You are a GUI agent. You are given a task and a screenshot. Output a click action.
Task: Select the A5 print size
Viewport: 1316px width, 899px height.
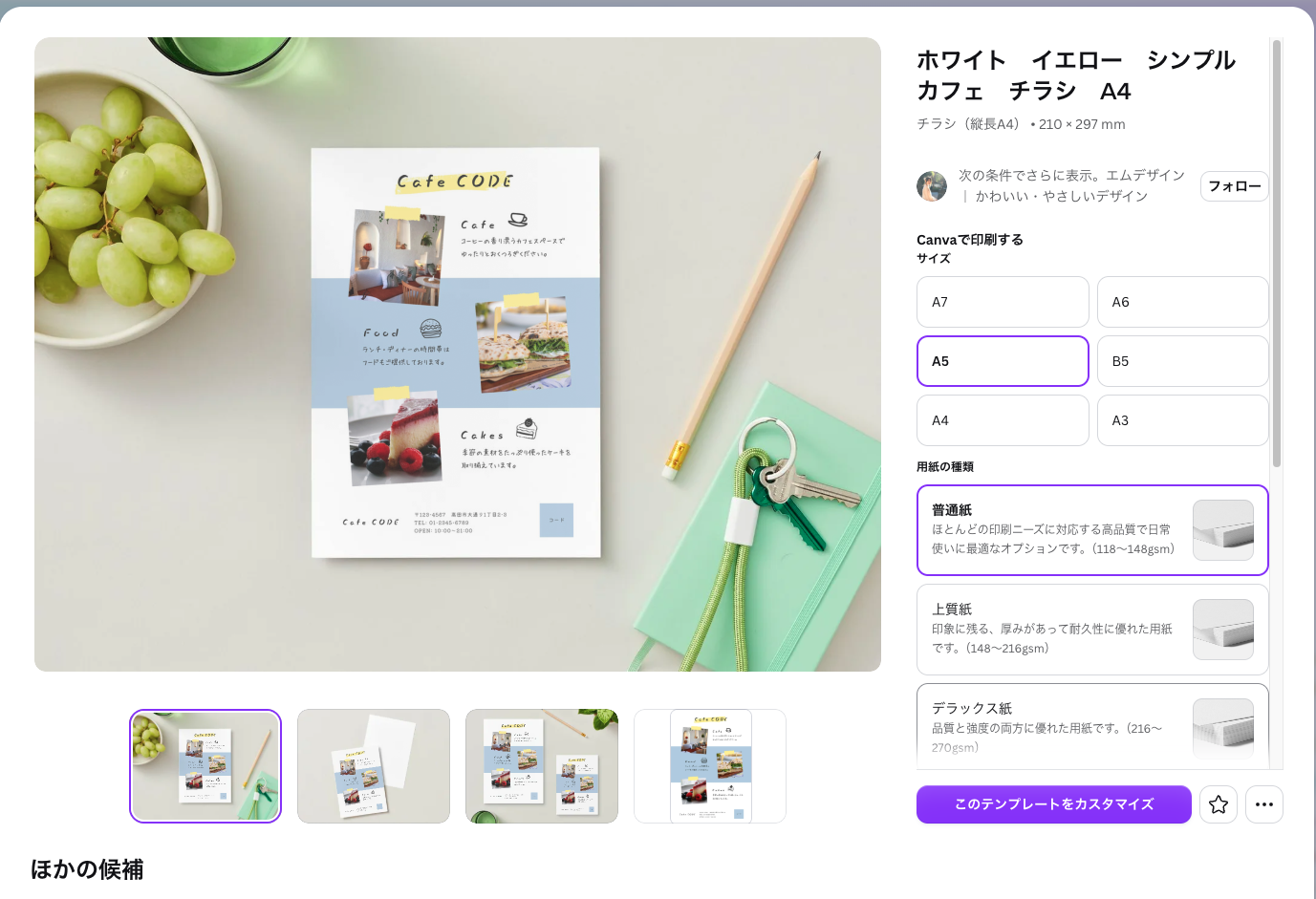[1003, 361]
